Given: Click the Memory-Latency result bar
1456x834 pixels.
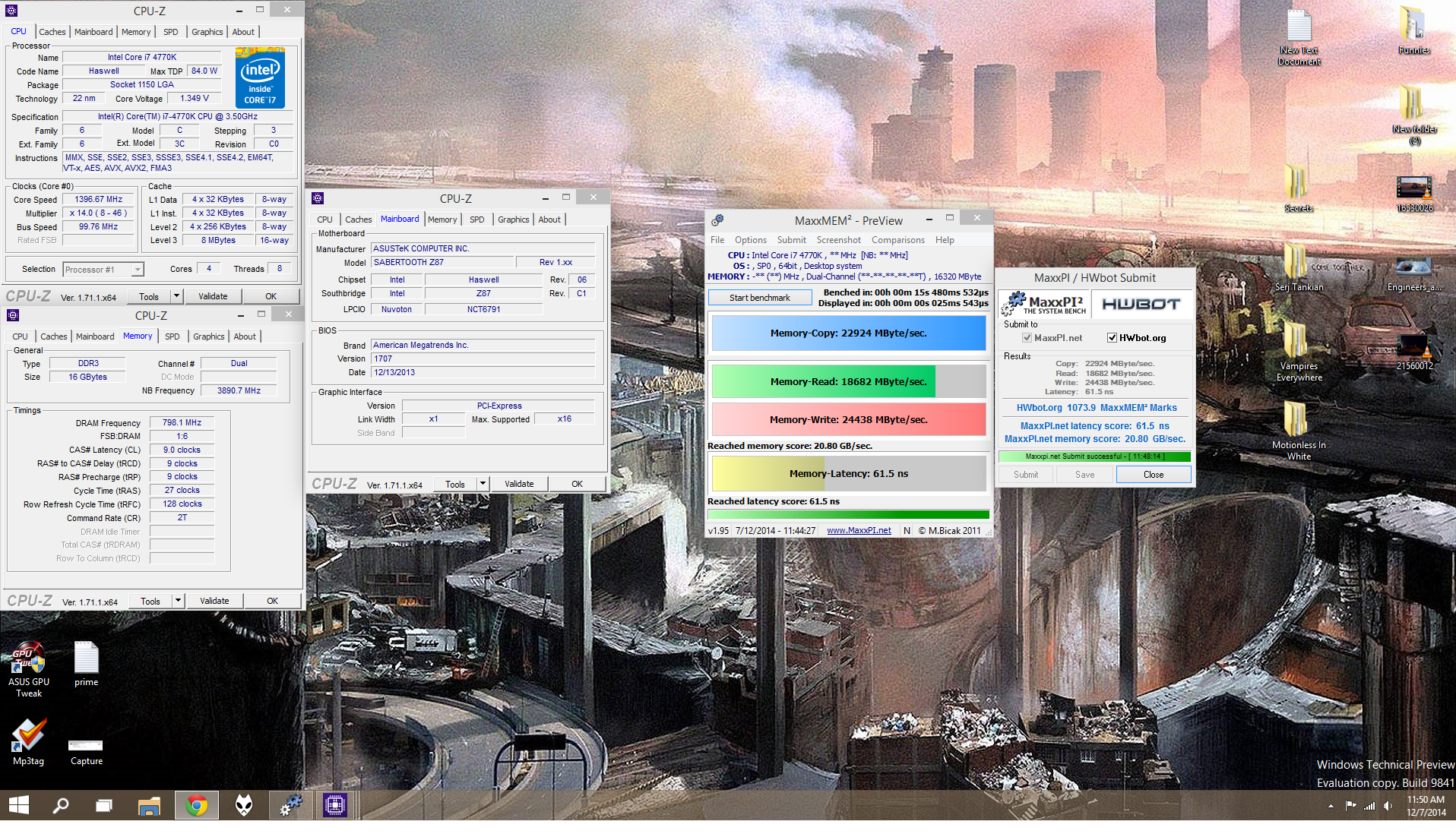Looking at the screenshot, I should click(848, 473).
